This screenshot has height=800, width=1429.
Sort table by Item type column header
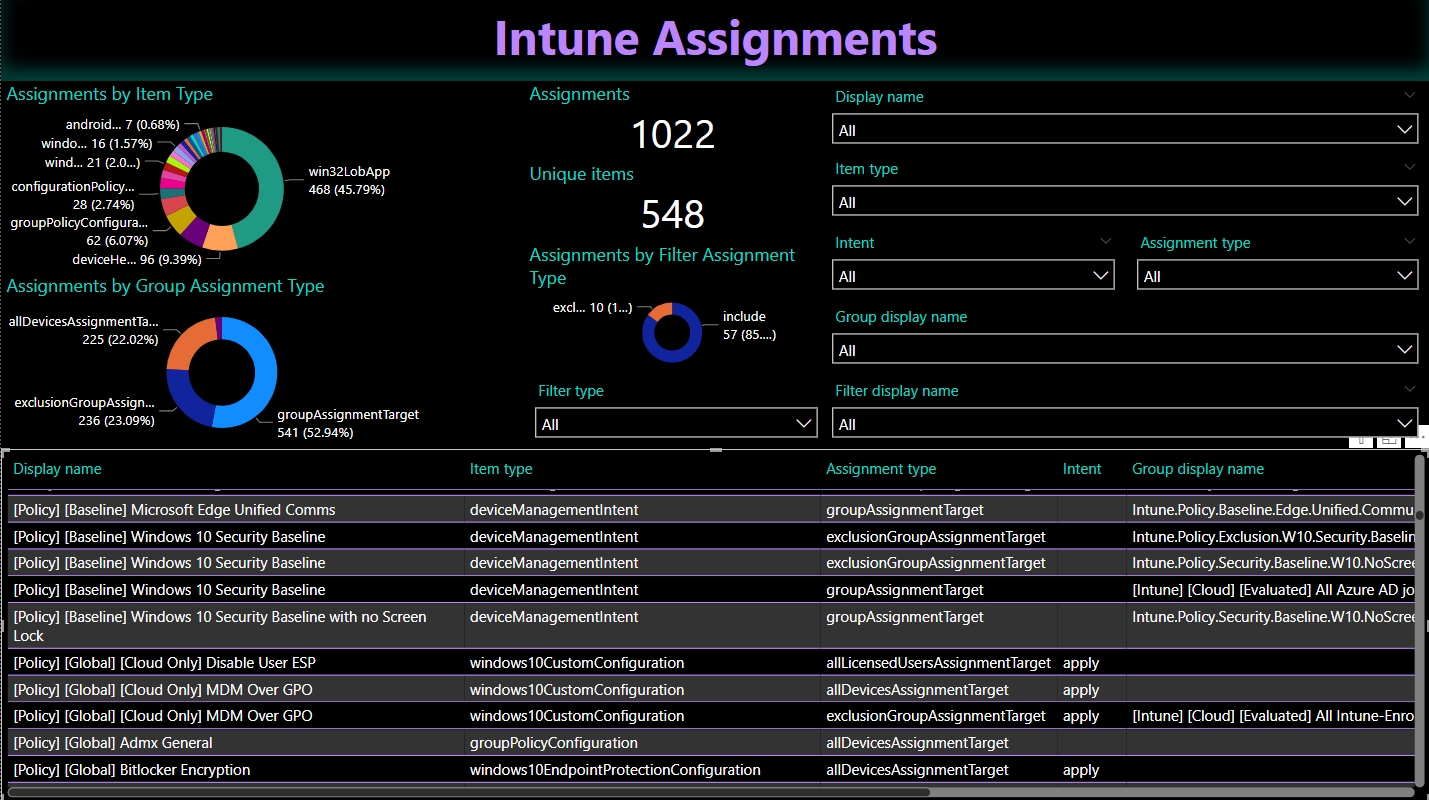tap(501, 469)
